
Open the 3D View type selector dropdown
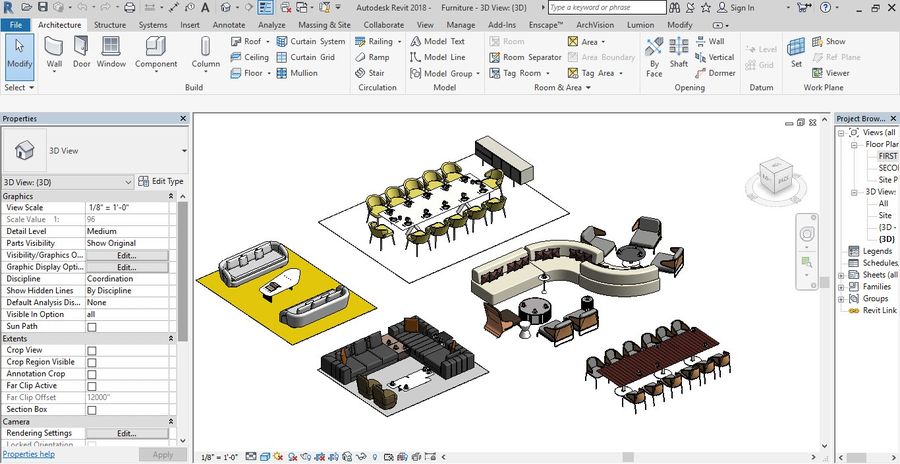click(x=184, y=151)
